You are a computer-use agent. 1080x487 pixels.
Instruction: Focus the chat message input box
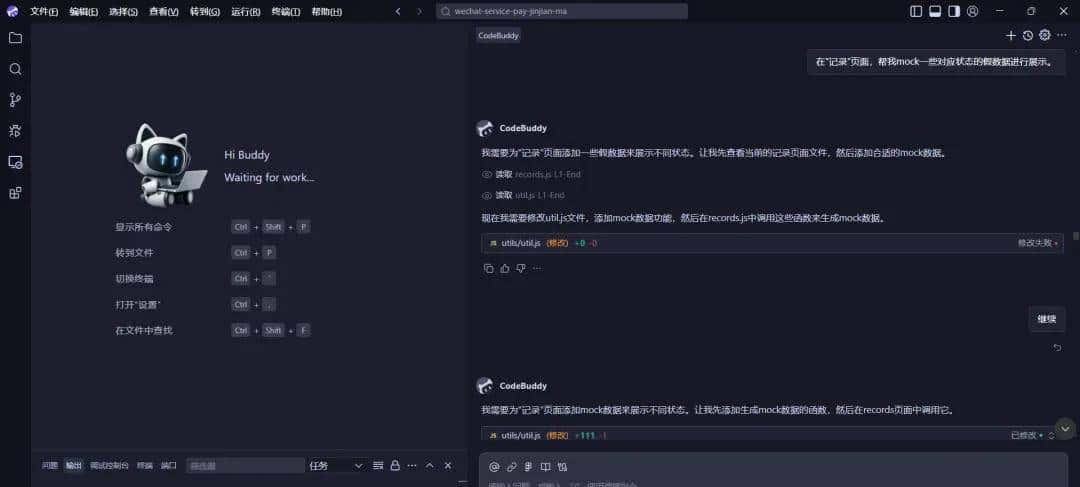773,482
